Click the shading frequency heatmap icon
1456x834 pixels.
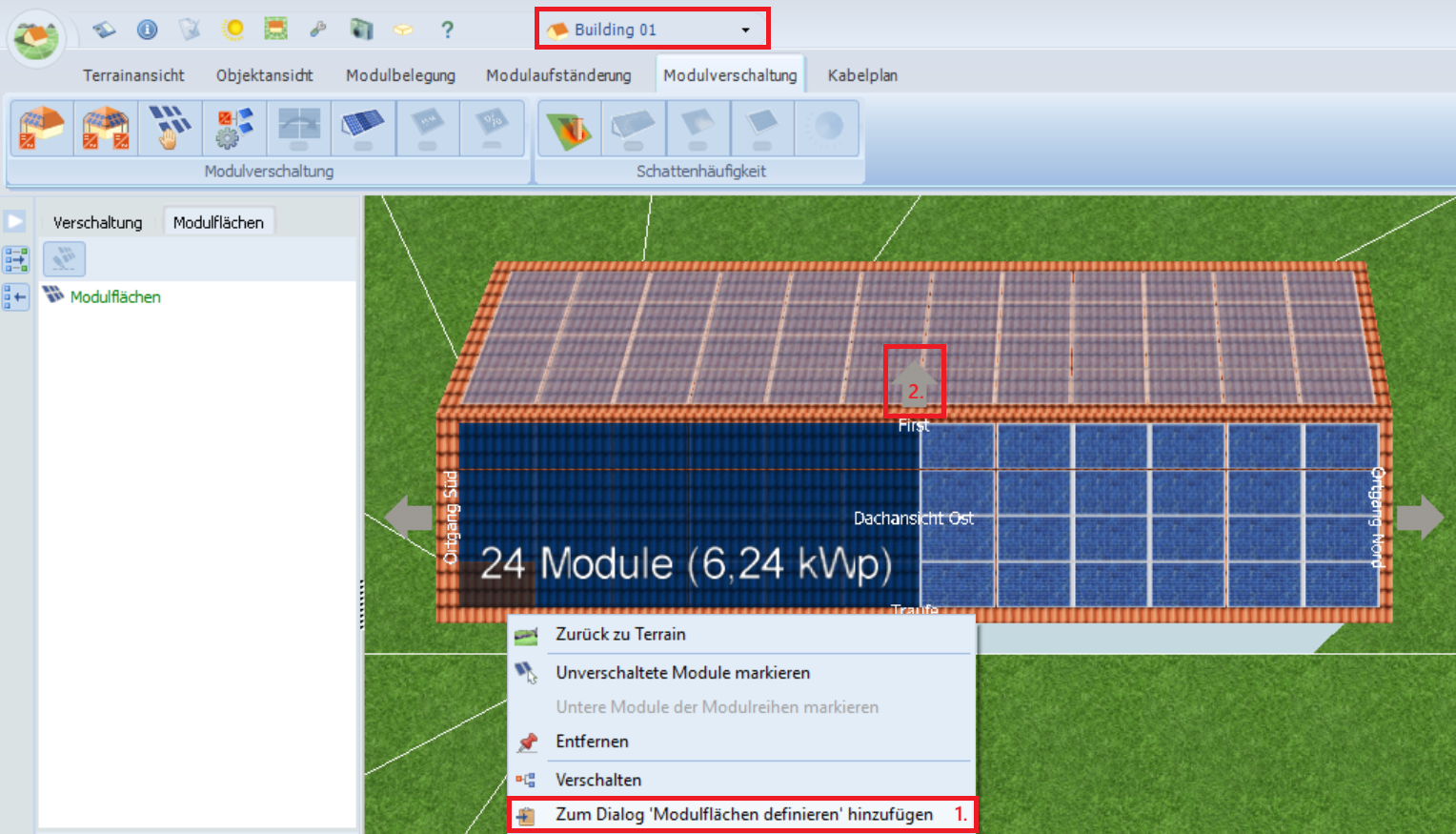coord(569,129)
